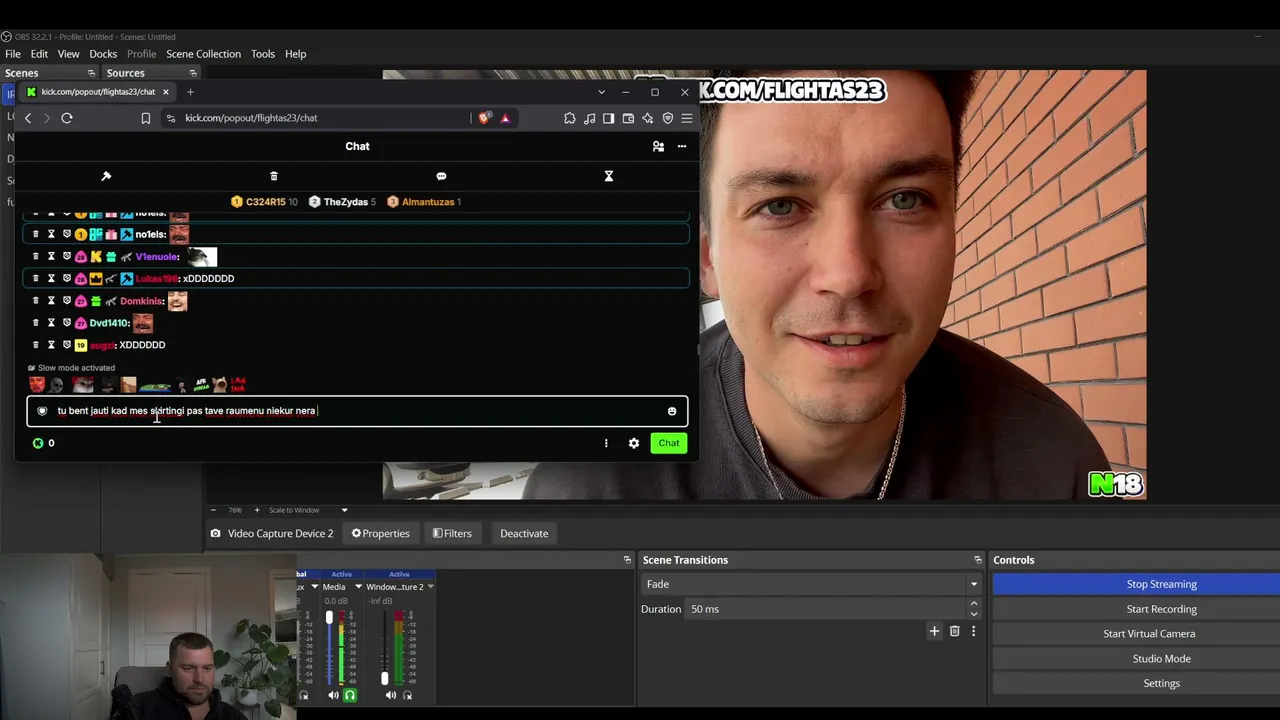Open the vertical dots menu beside chat settings

tap(606, 443)
